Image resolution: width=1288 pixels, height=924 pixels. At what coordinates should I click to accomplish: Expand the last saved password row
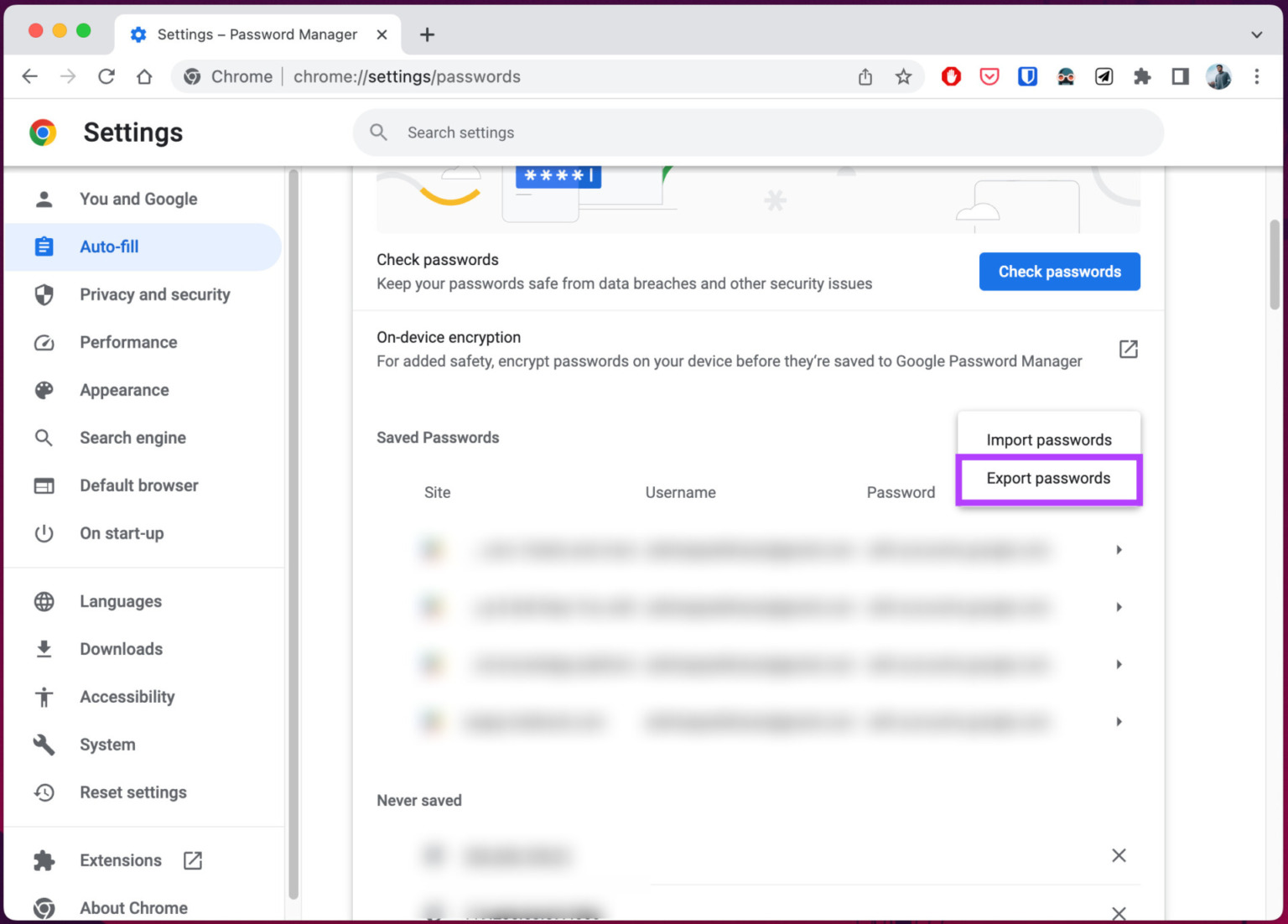tap(1119, 721)
